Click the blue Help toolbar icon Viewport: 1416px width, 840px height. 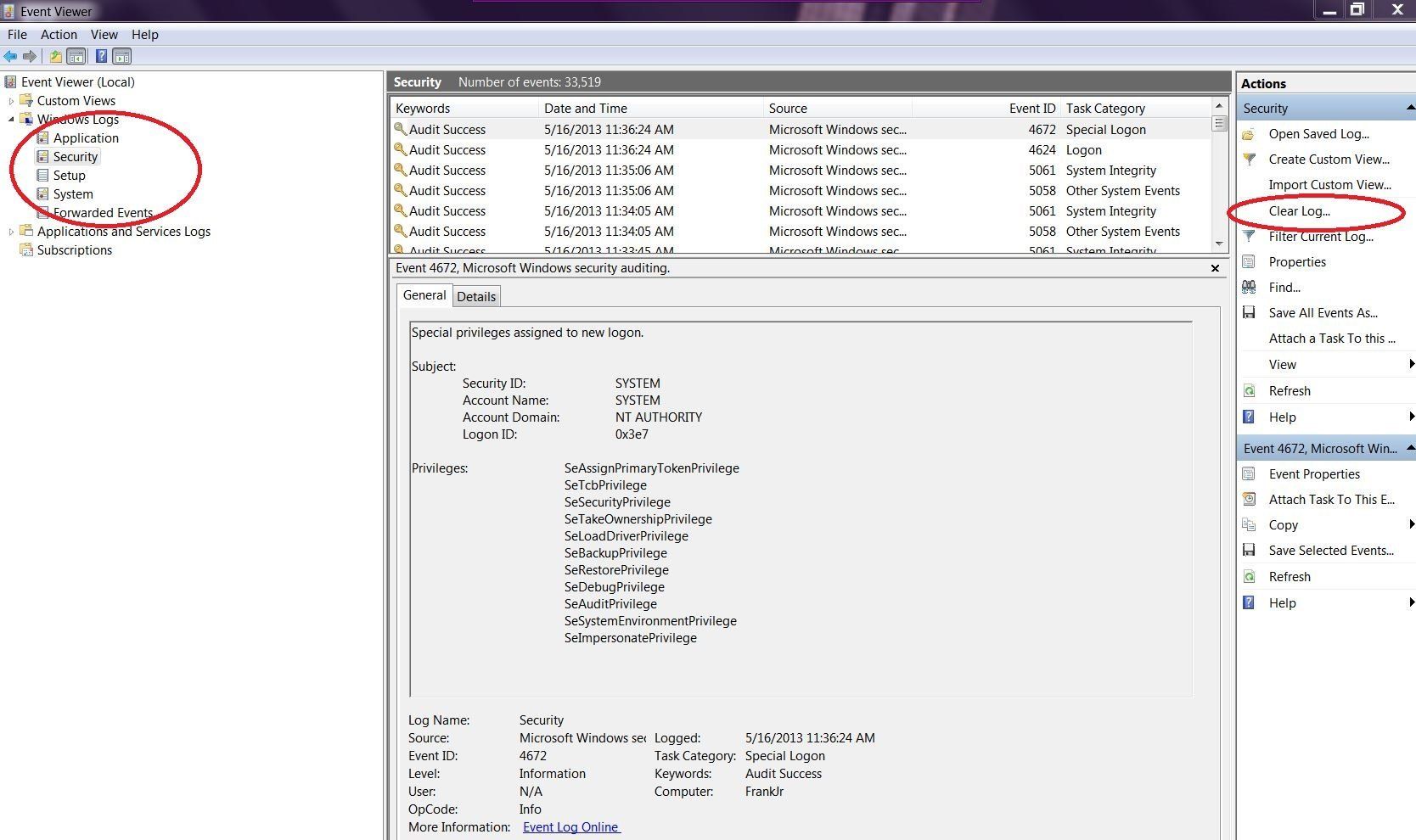click(x=101, y=57)
